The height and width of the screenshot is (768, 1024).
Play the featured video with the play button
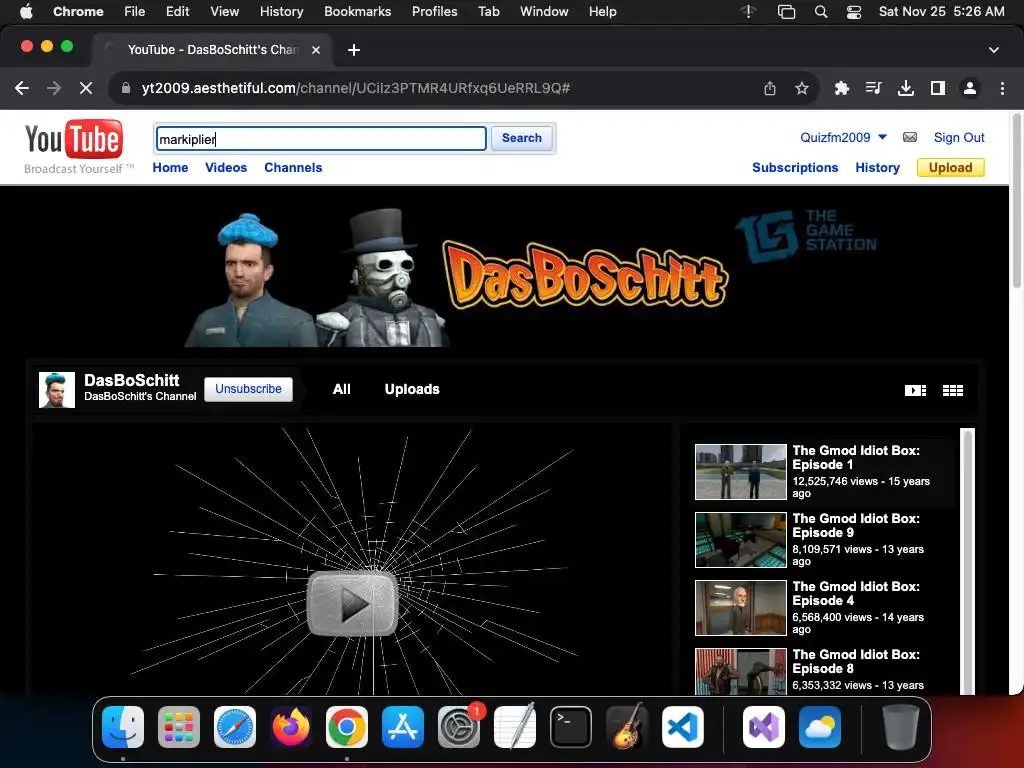[x=353, y=604]
